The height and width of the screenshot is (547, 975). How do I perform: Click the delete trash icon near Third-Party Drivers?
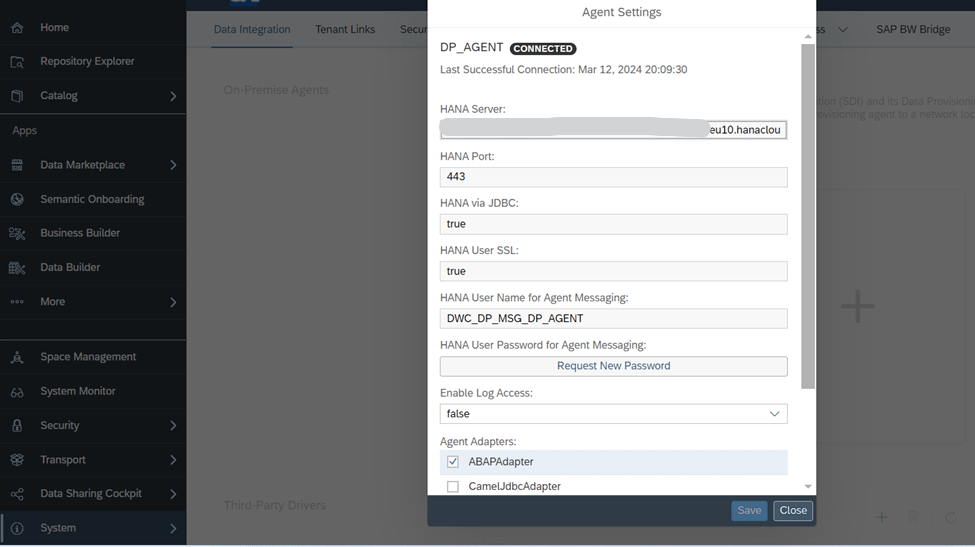click(912, 517)
